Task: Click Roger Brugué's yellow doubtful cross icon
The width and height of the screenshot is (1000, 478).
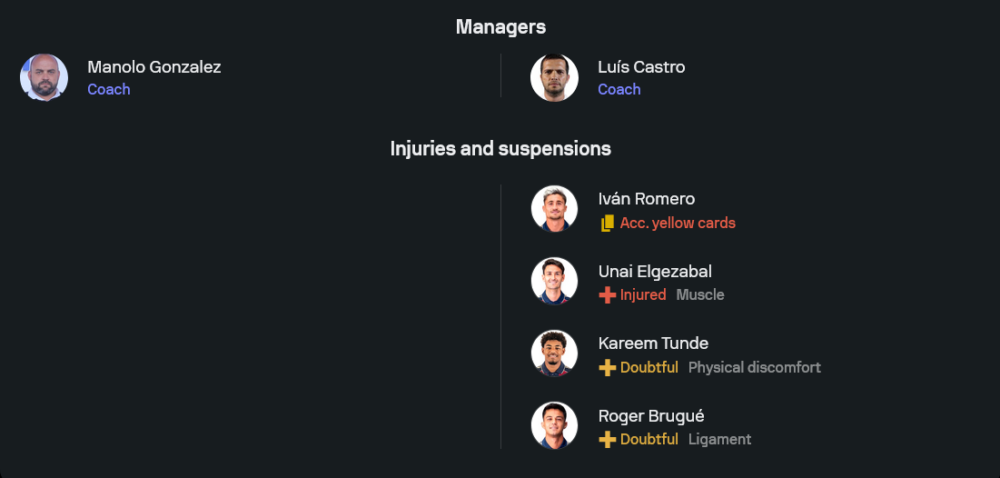Action: [x=607, y=440]
